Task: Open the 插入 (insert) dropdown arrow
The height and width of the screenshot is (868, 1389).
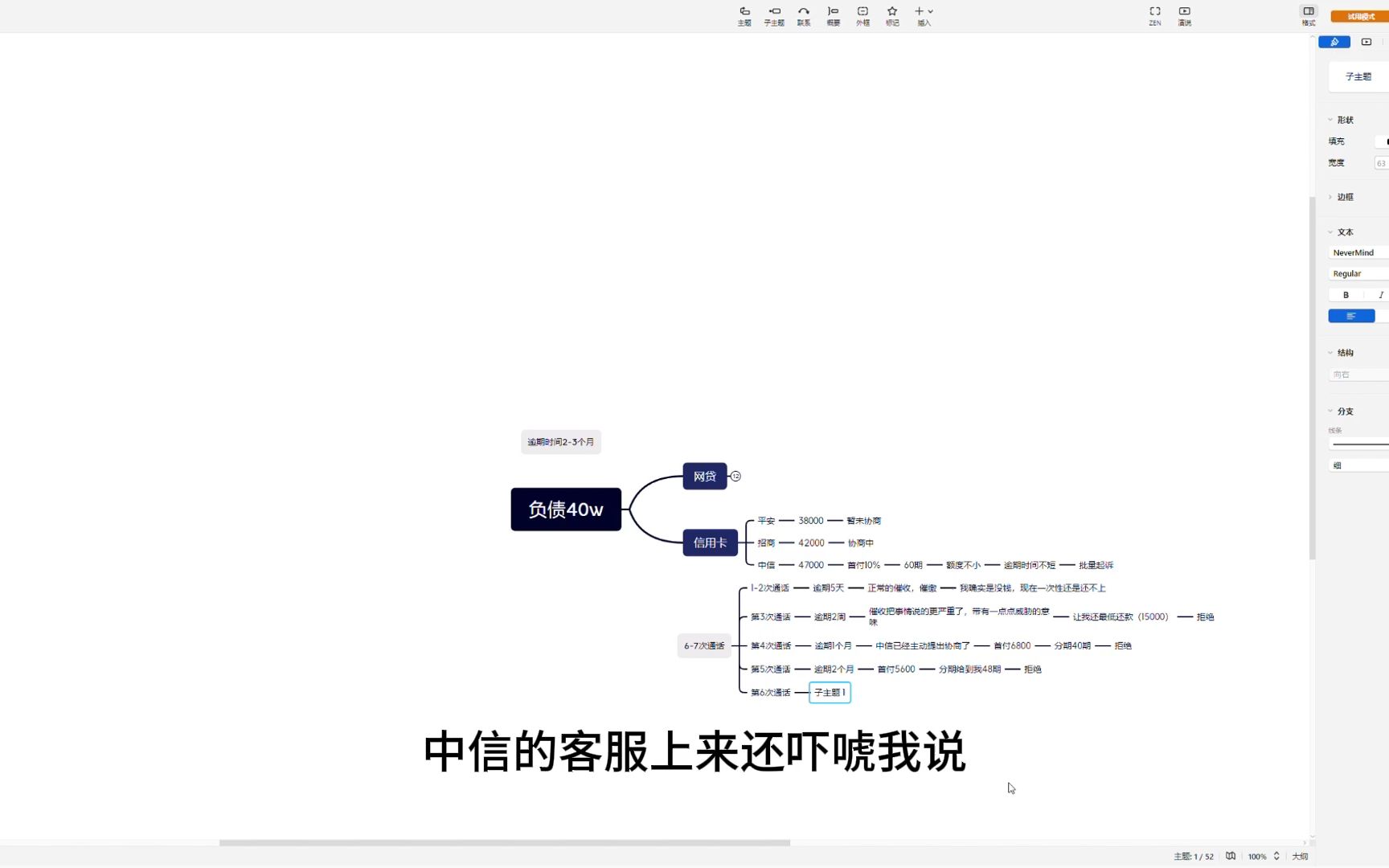Action: pos(930,11)
